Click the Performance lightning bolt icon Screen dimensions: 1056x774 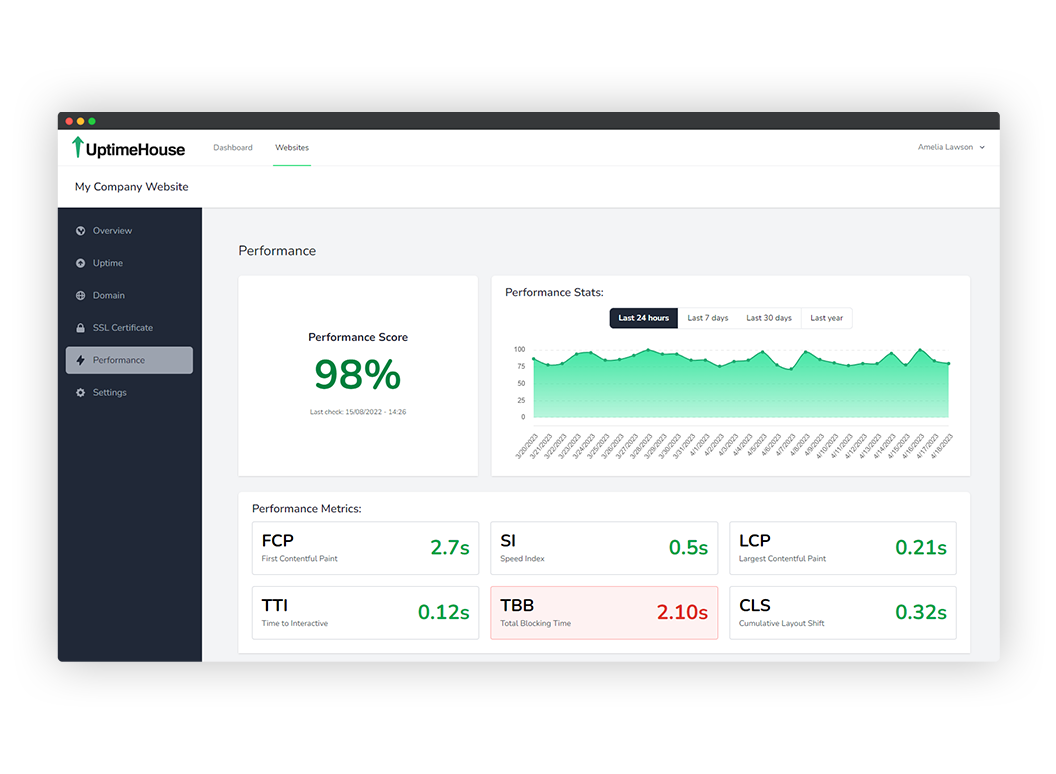[x=81, y=360]
